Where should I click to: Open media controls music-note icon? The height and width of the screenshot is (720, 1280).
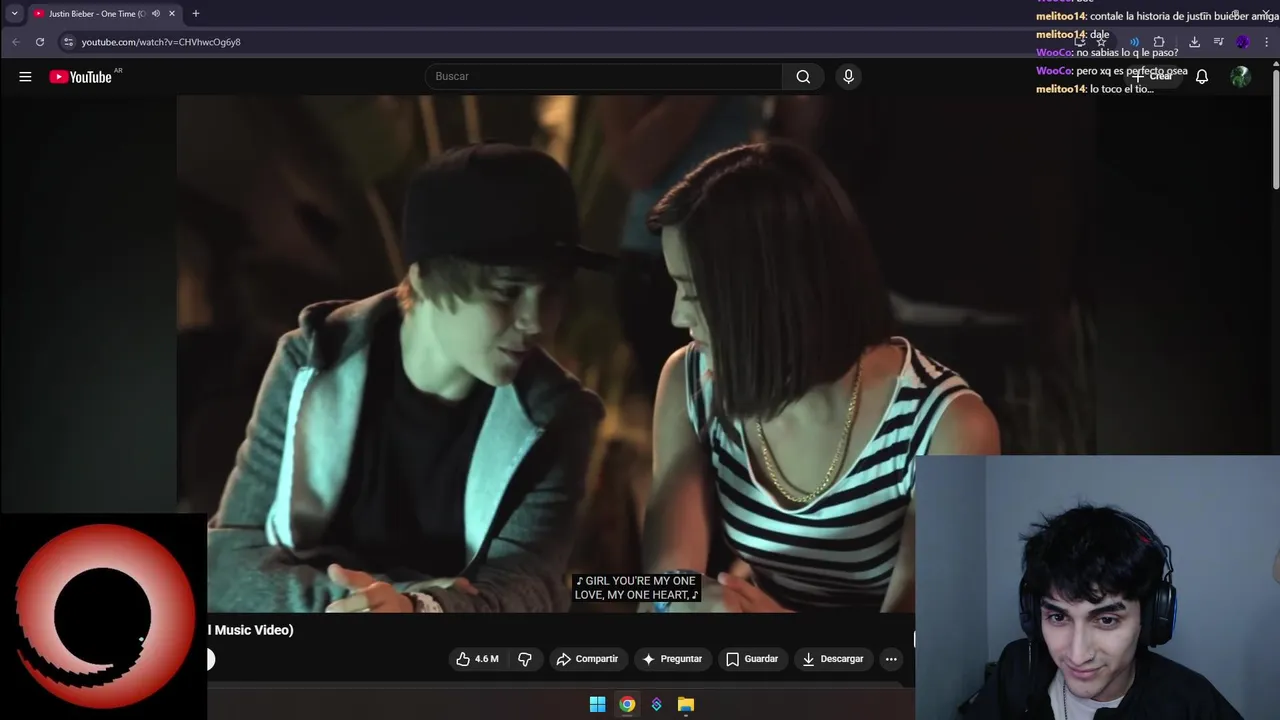click(x=1218, y=42)
